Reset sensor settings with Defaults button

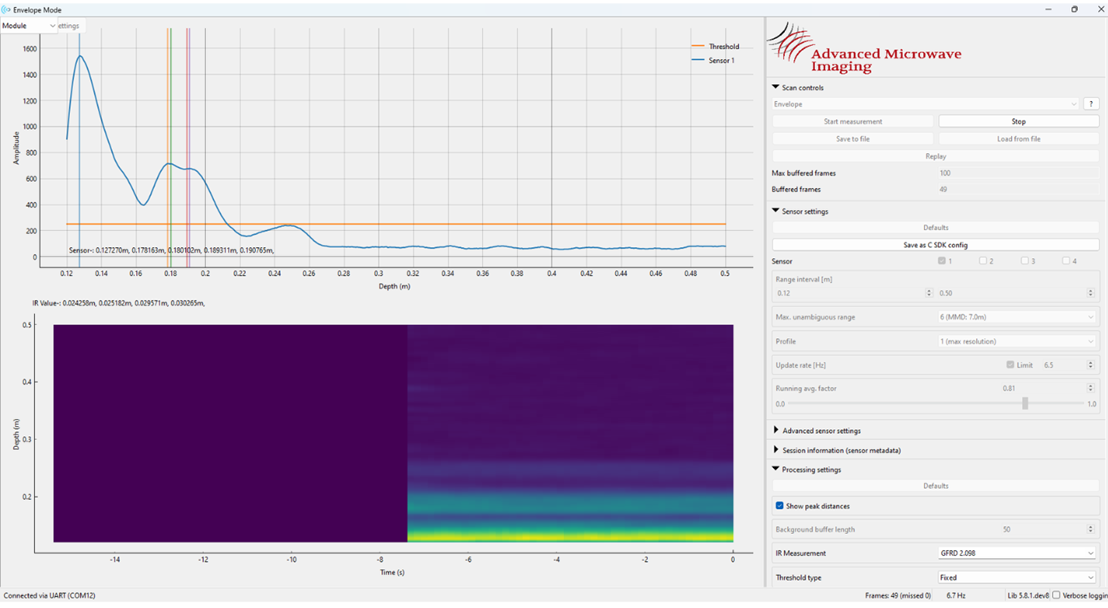coord(936,228)
